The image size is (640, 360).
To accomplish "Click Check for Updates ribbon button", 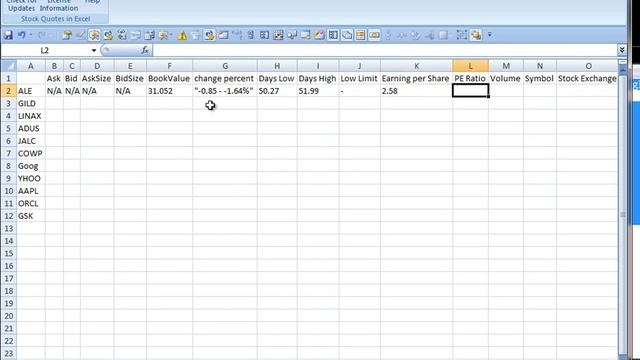I will point(21,5).
